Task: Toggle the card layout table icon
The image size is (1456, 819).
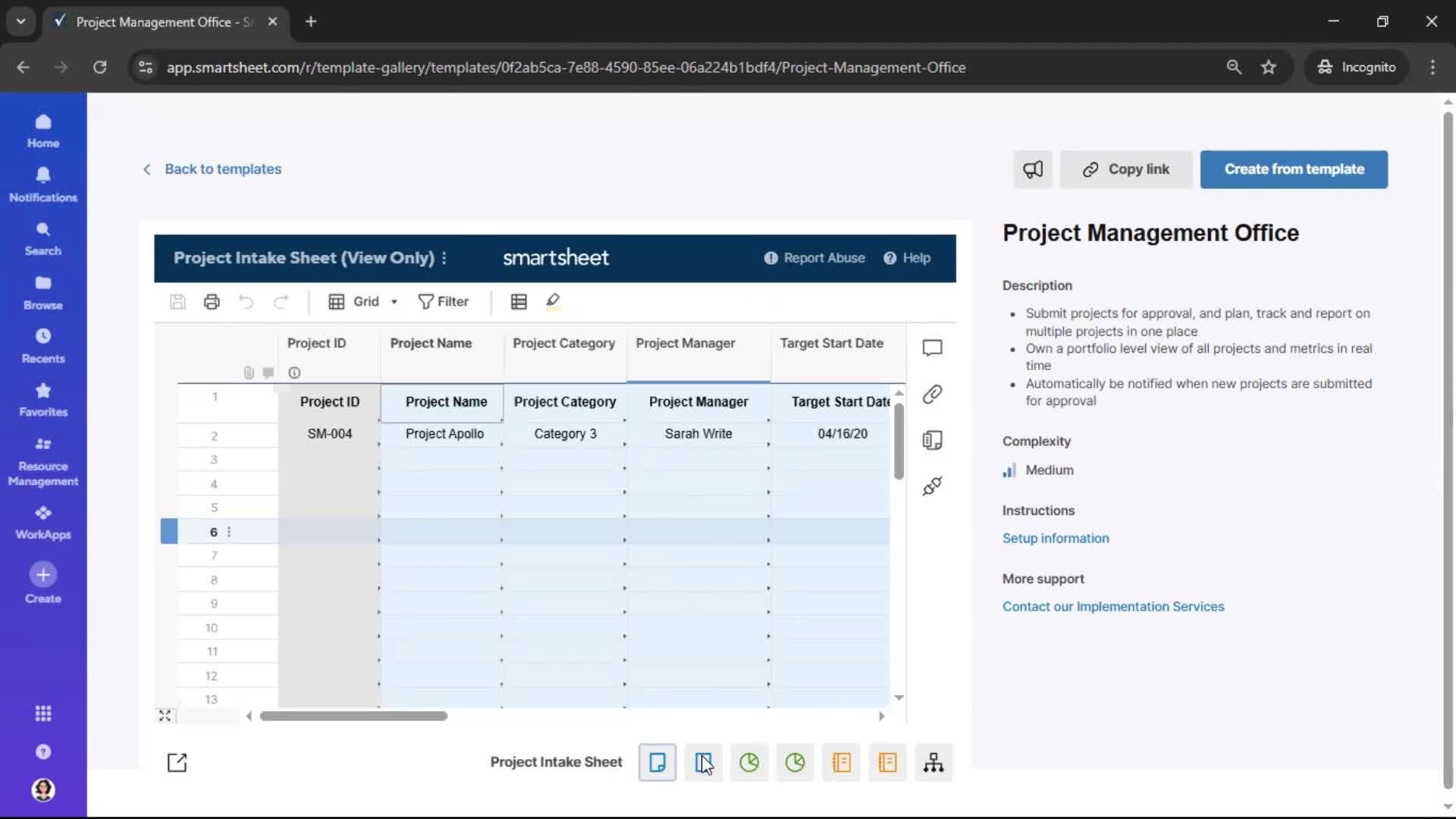Action: tap(519, 302)
